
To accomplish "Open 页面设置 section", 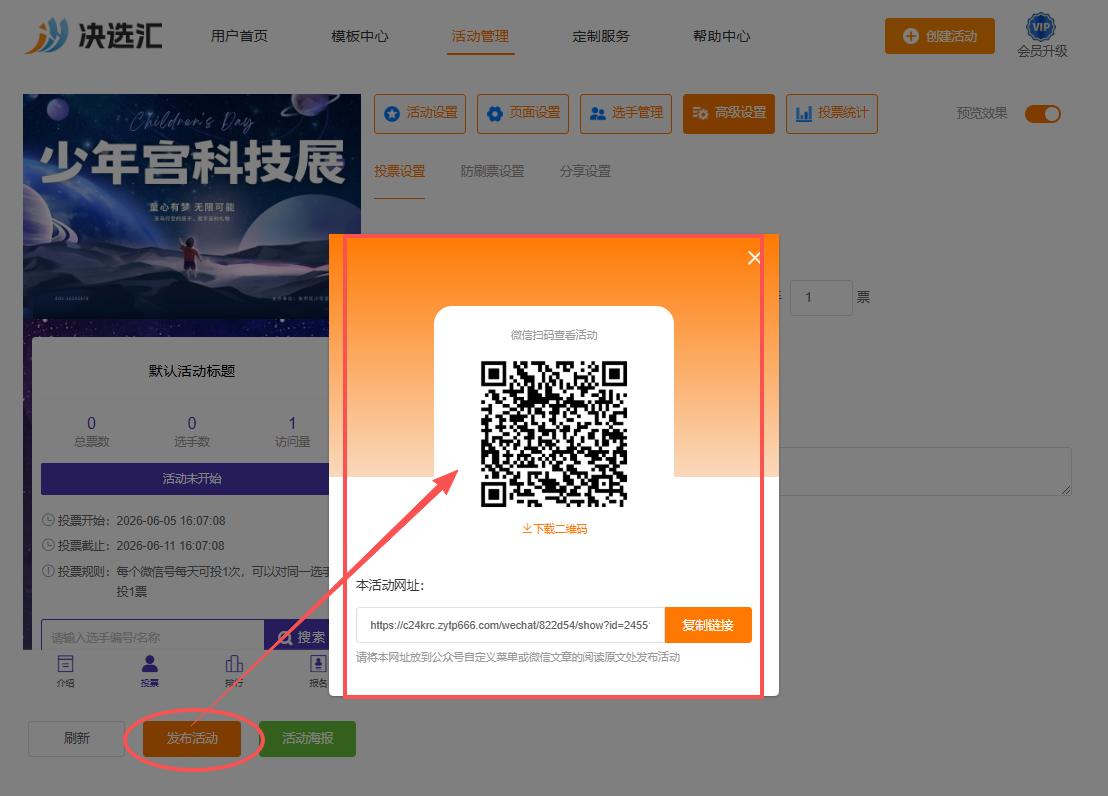I will pos(523,113).
